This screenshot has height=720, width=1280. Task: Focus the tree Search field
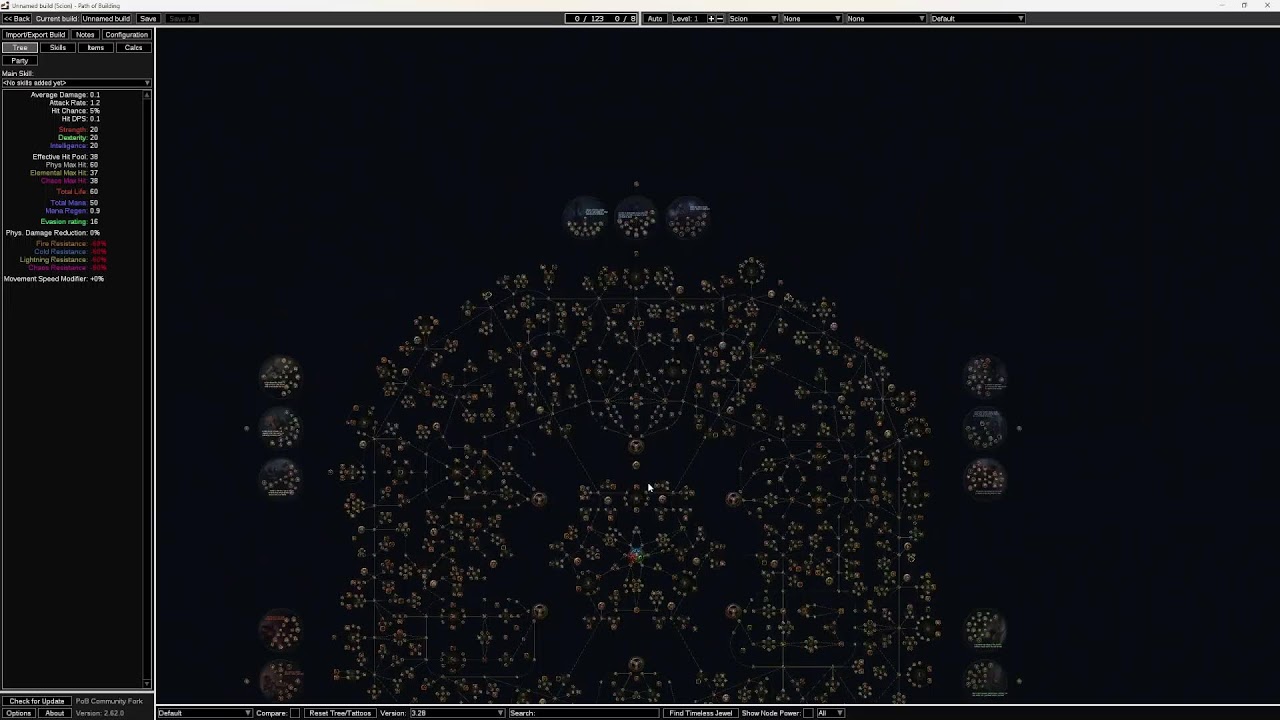click(585, 713)
